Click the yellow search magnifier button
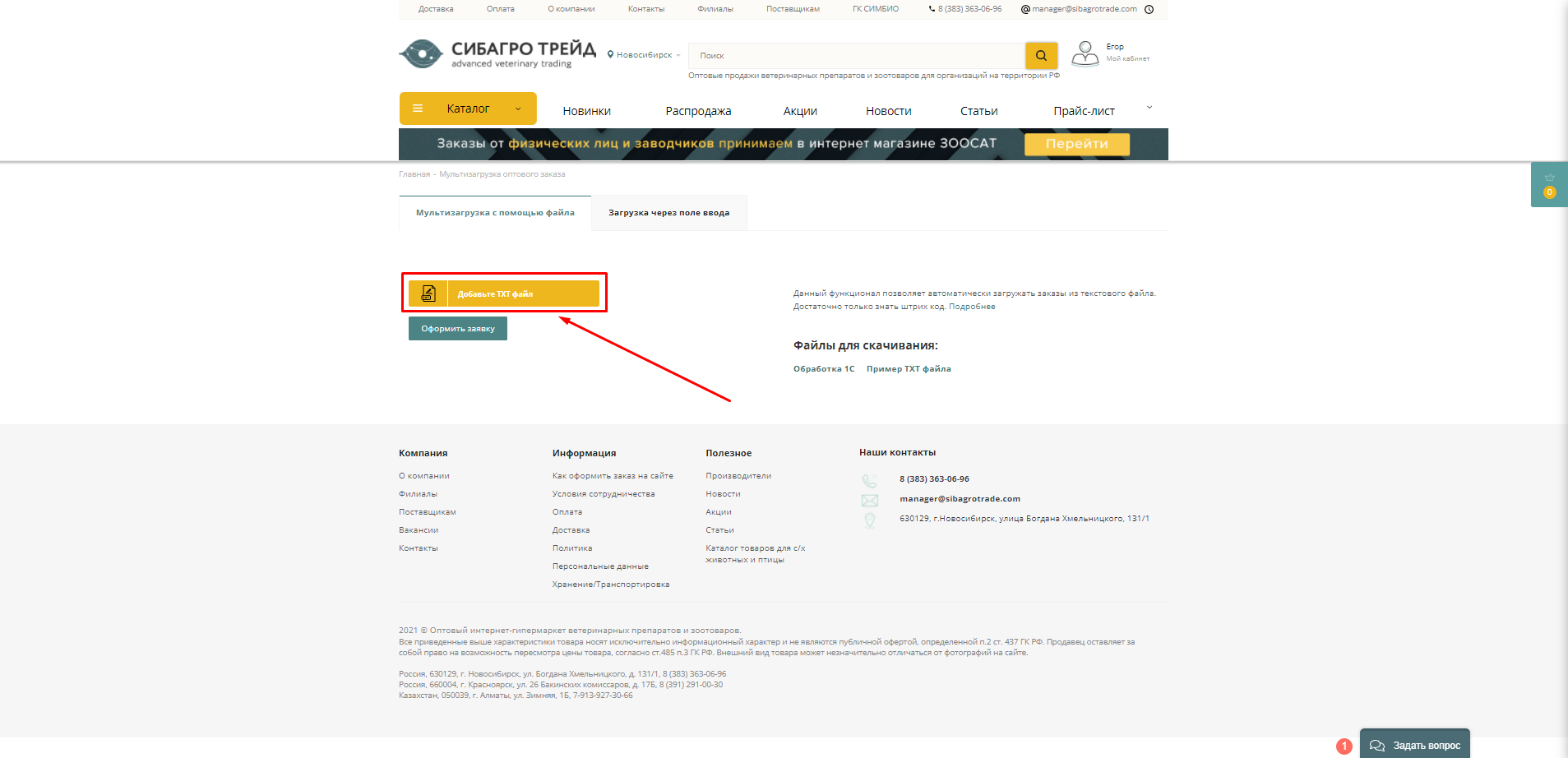Image resolution: width=1568 pixels, height=758 pixels. [x=1041, y=56]
